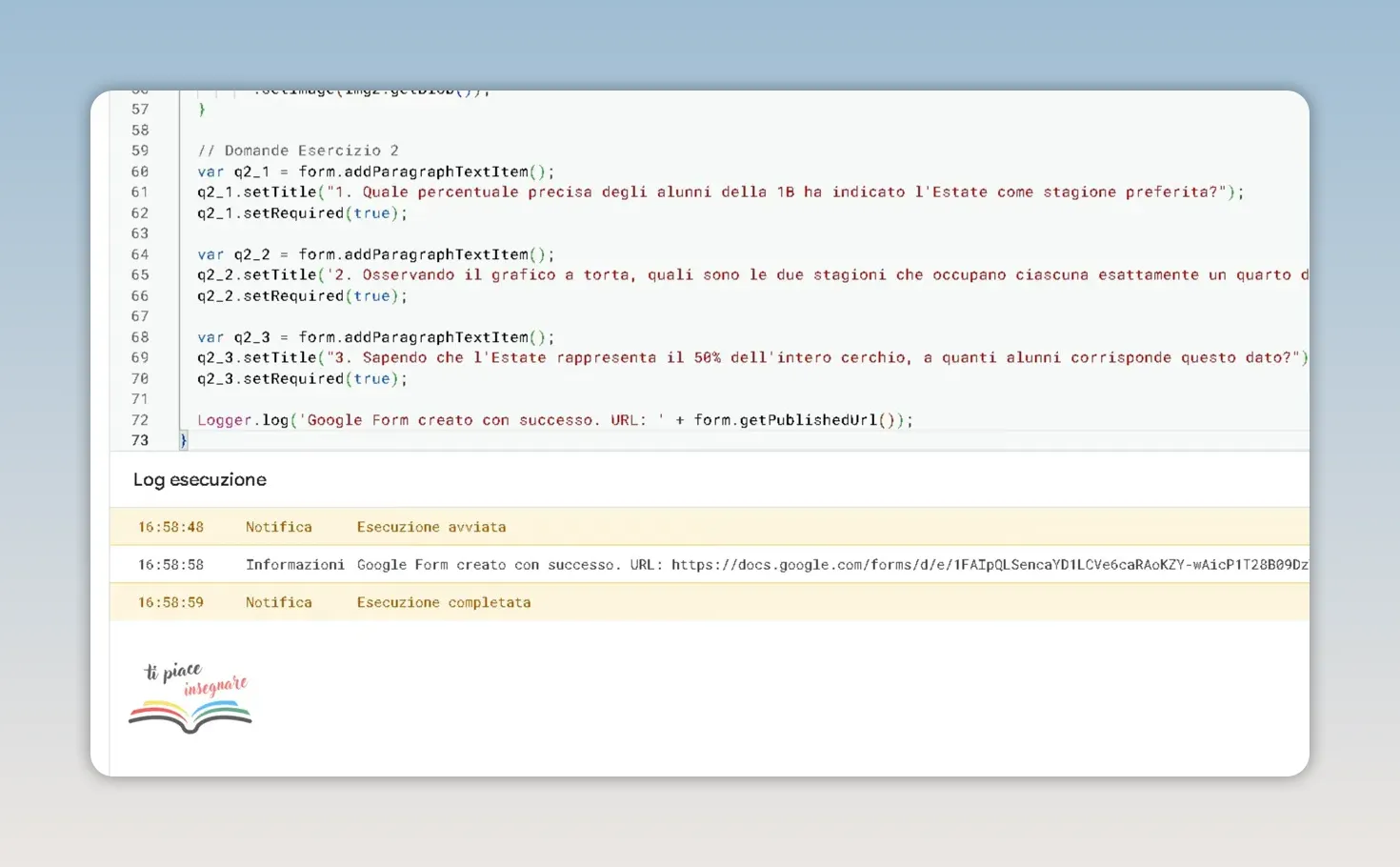Click the closing brace on line 57

(202, 110)
